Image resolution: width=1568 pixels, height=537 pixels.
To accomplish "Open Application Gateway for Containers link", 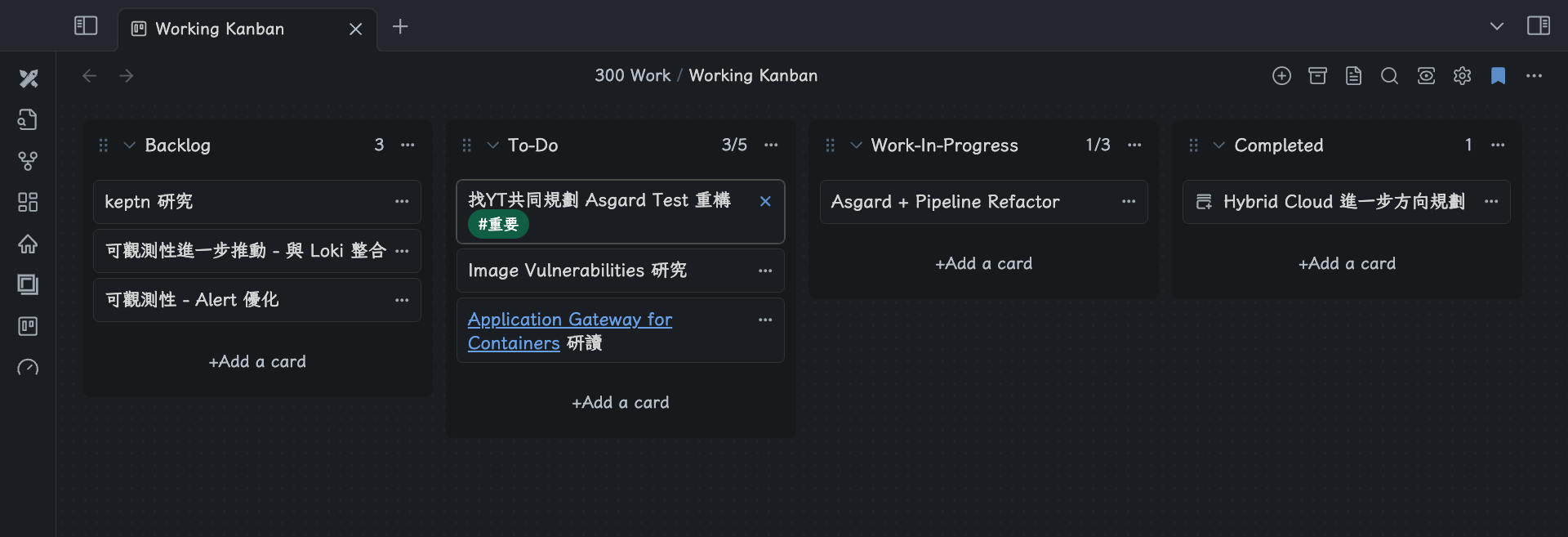I will tap(569, 331).
